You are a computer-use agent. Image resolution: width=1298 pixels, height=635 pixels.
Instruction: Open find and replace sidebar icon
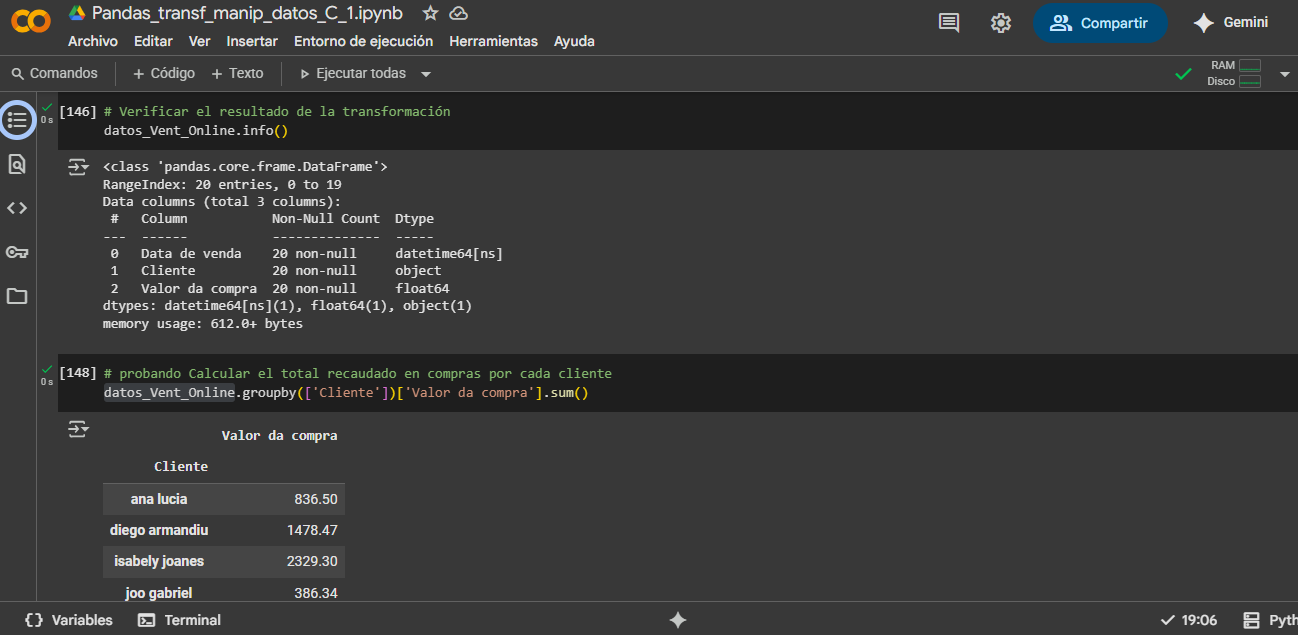click(x=17, y=164)
